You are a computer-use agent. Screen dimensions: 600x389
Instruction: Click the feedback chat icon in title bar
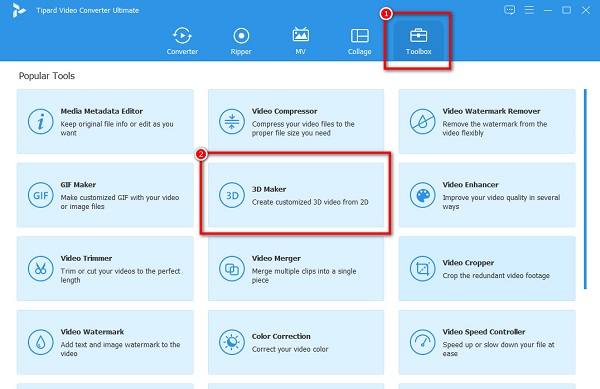(x=509, y=10)
